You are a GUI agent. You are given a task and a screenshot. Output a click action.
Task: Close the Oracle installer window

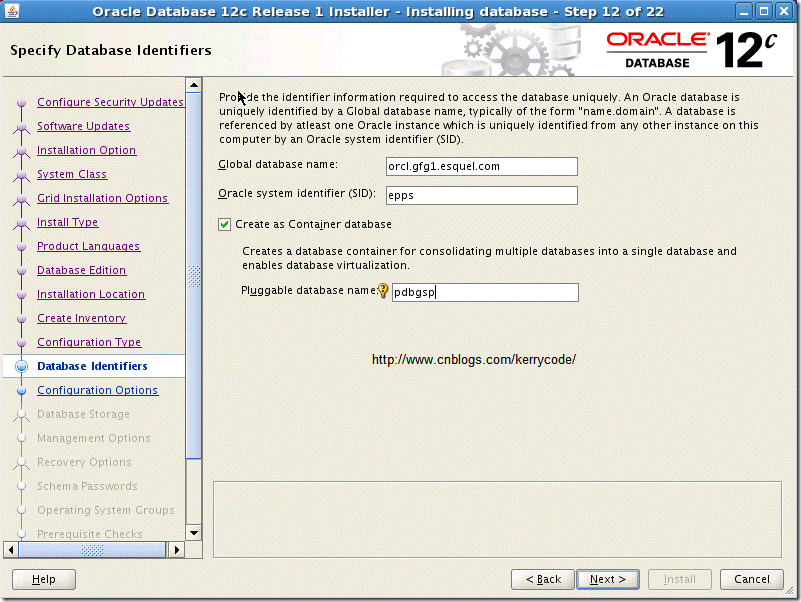(x=784, y=11)
